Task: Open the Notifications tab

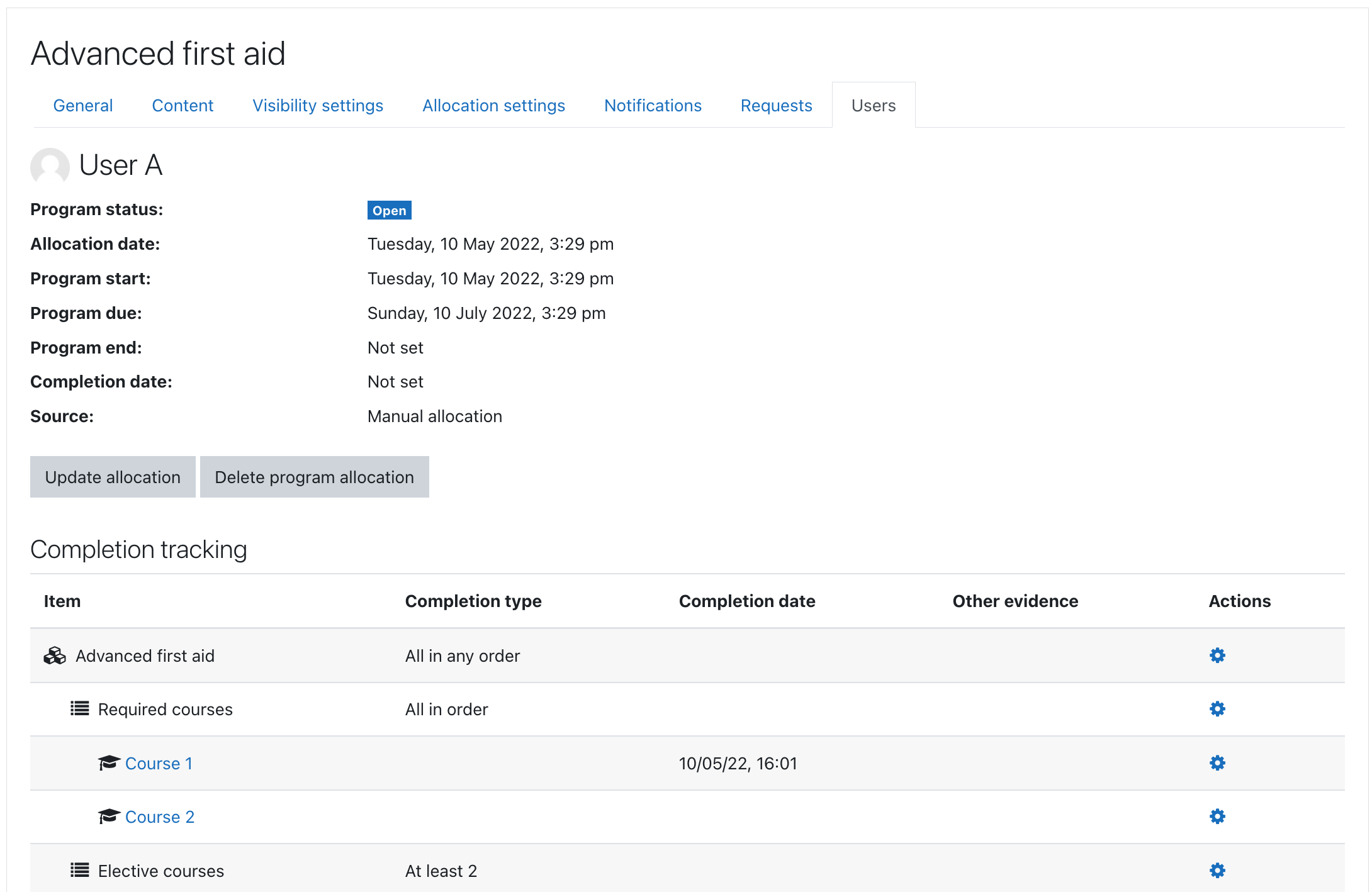Action: (x=653, y=106)
